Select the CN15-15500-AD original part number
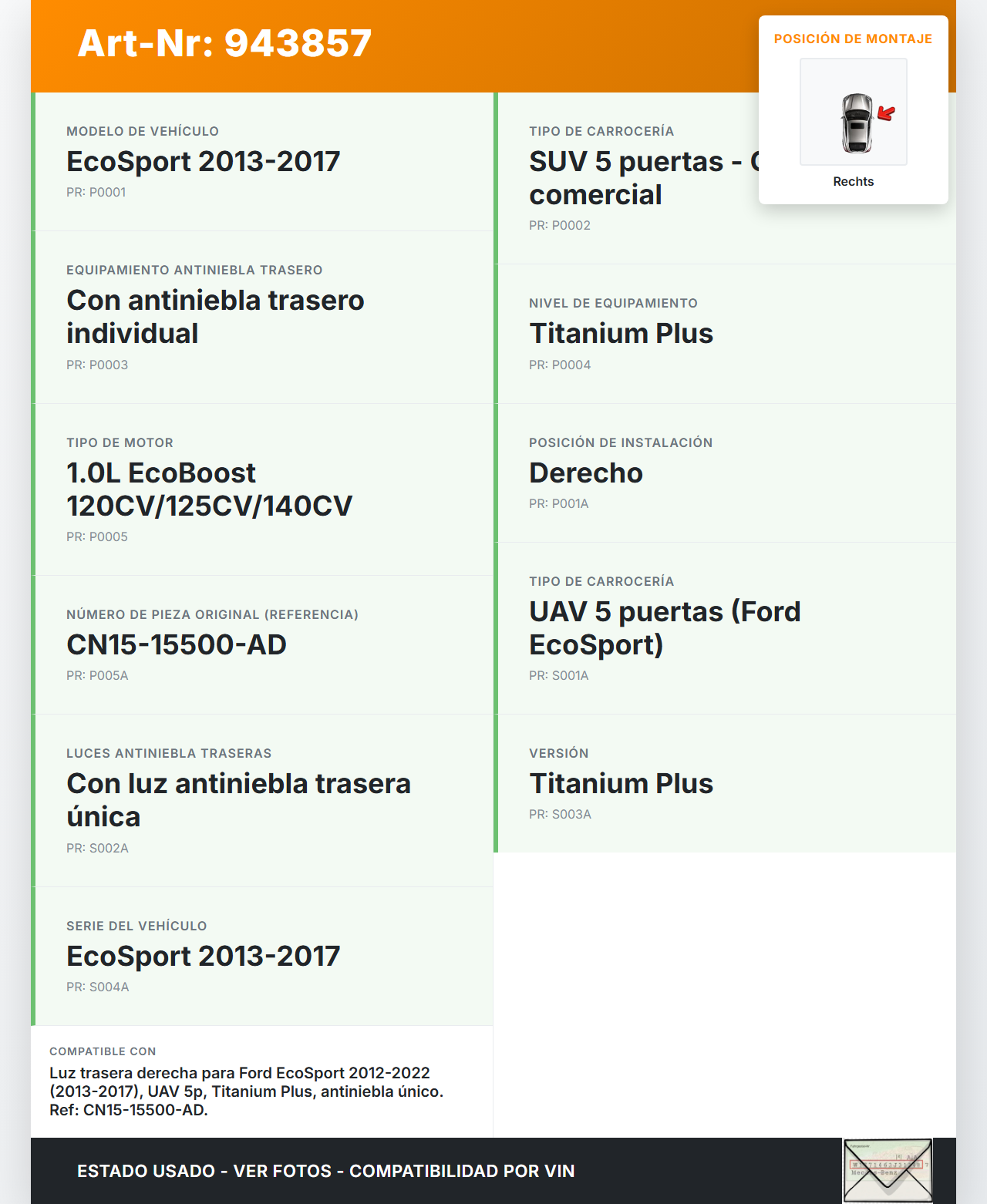987x1204 pixels. point(177,644)
